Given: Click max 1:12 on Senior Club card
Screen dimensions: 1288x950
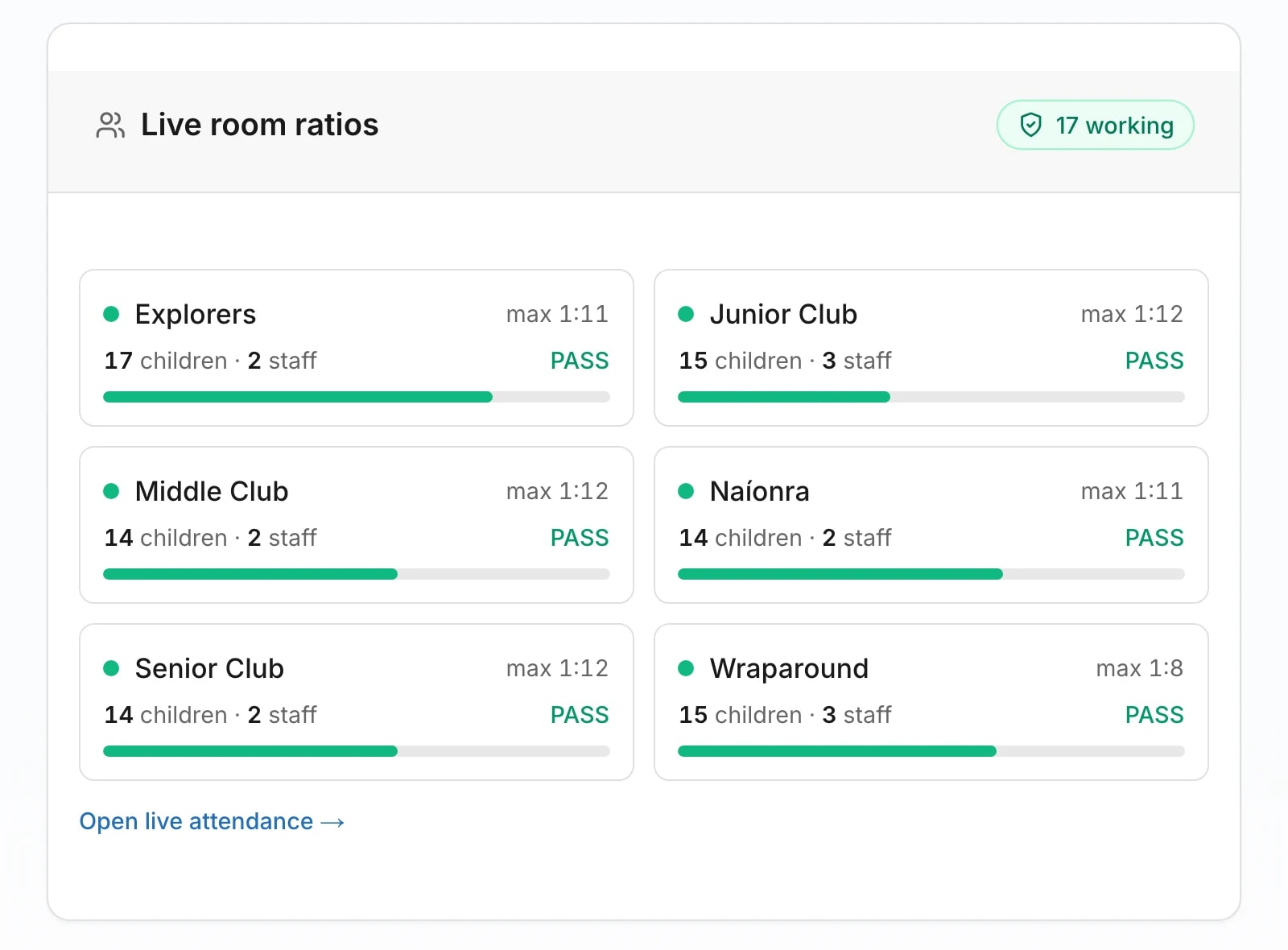Looking at the screenshot, I should point(557,668).
